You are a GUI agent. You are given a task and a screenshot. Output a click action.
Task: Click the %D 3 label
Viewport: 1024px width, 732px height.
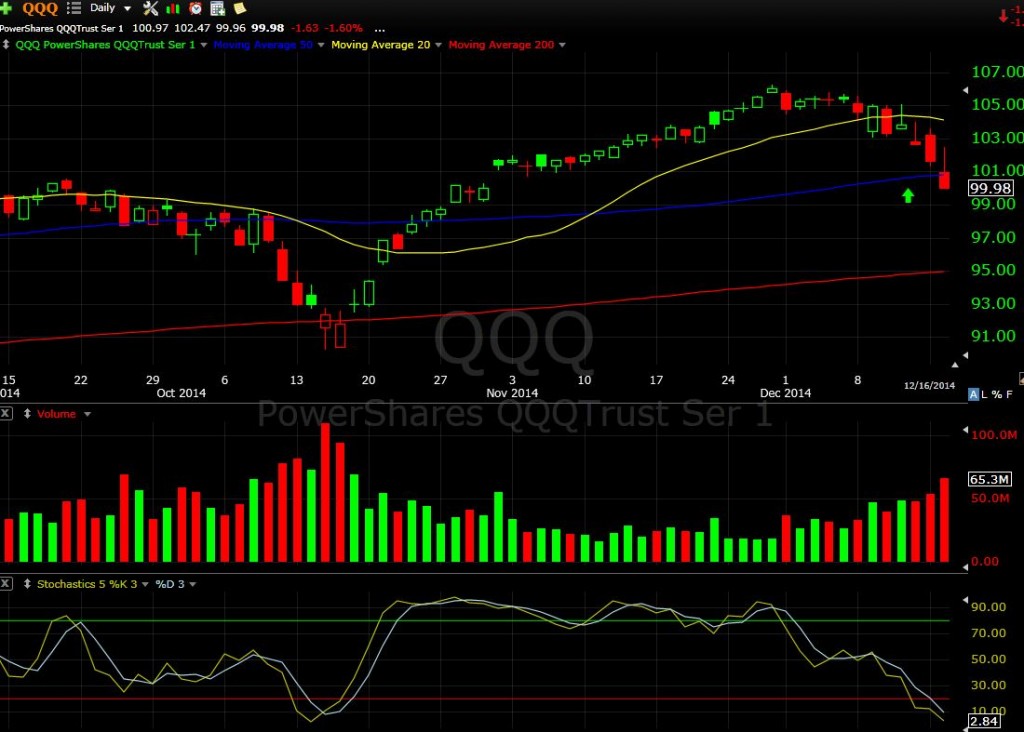[170, 584]
